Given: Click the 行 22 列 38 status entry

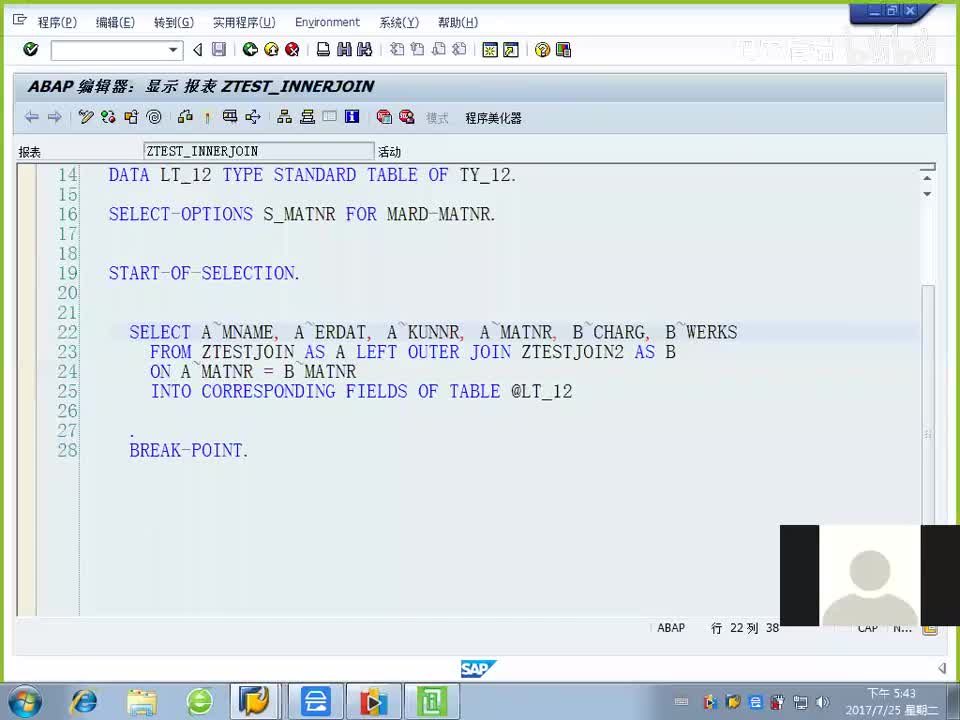Looking at the screenshot, I should coord(744,628).
